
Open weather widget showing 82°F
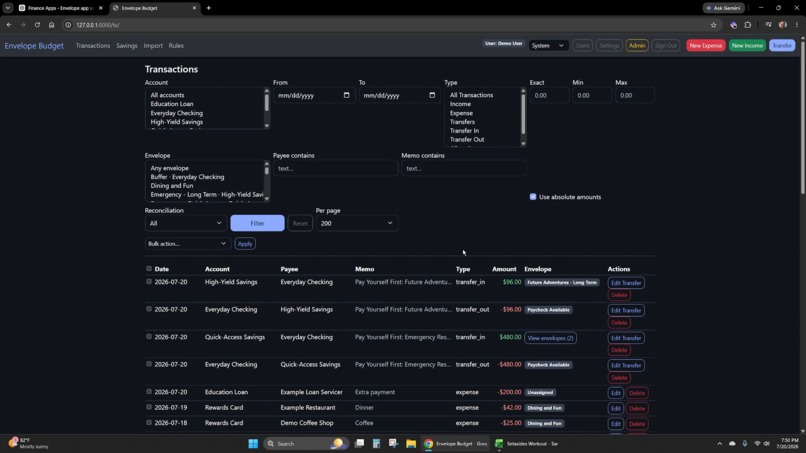29,443
